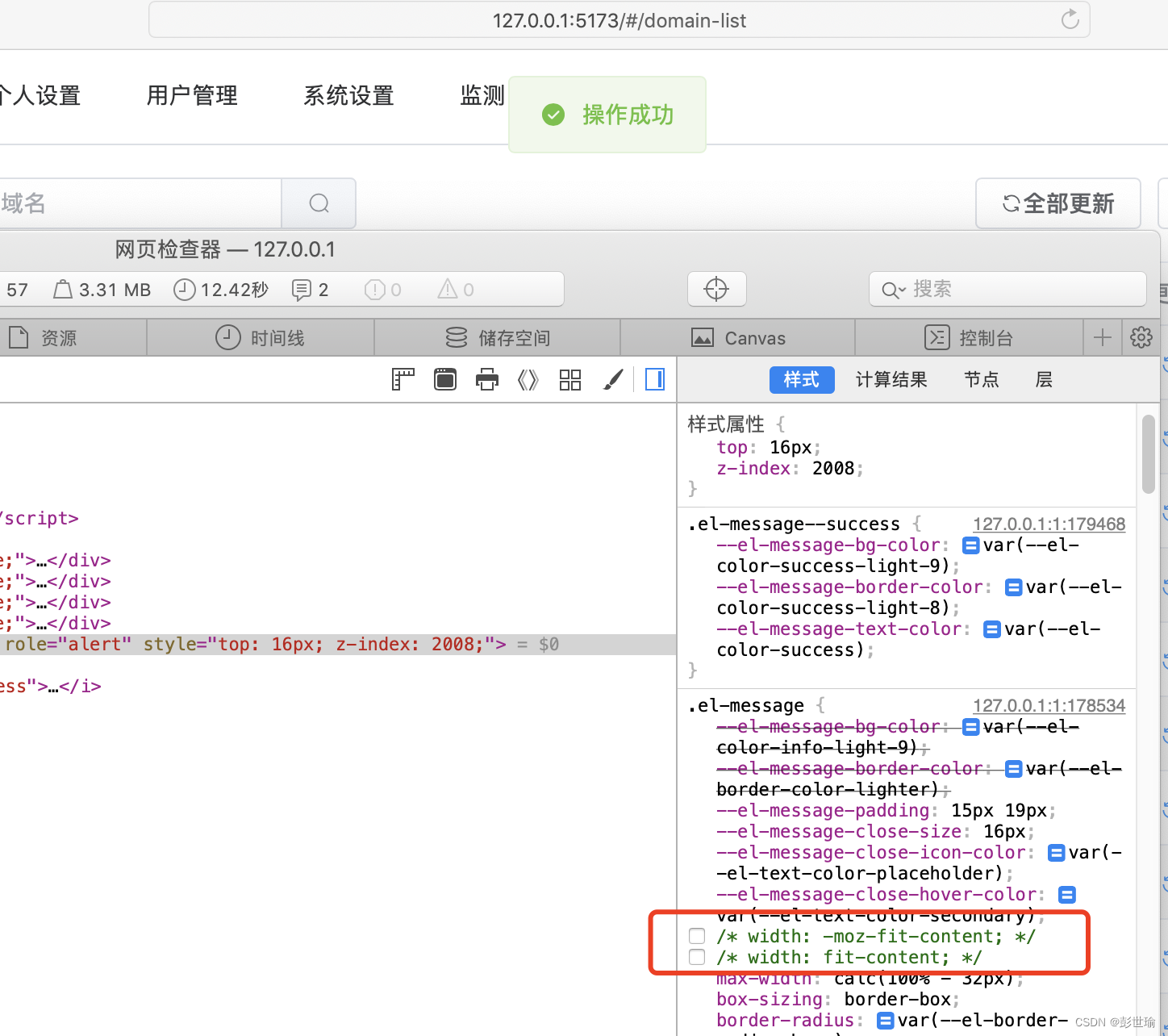The image size is (1168, 1036).
Task: Switch to the 控制台 tab
Action: (969, 338)
